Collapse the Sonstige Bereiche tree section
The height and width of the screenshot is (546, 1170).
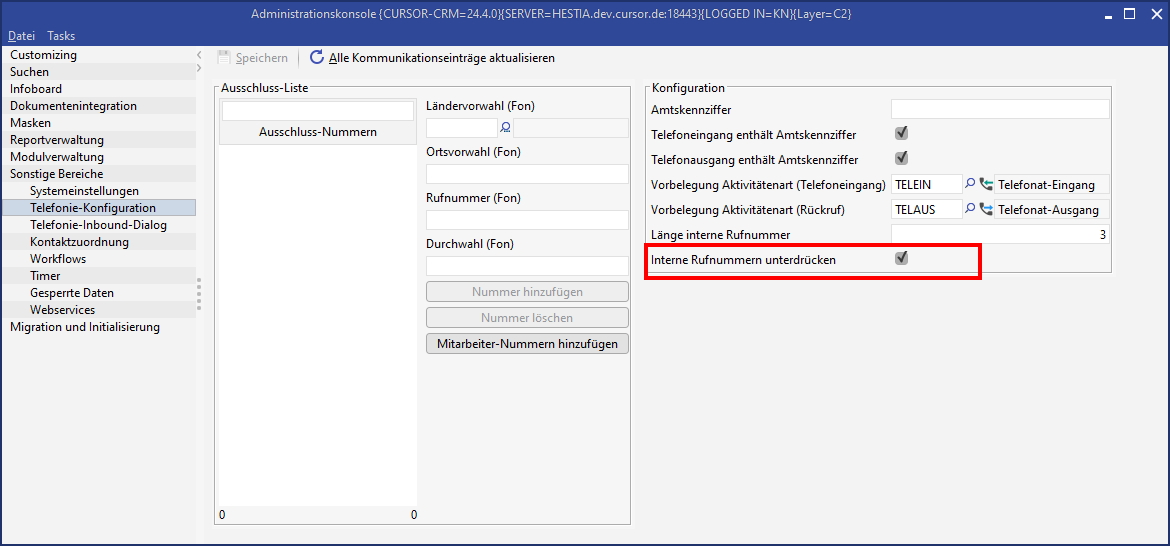56,174
